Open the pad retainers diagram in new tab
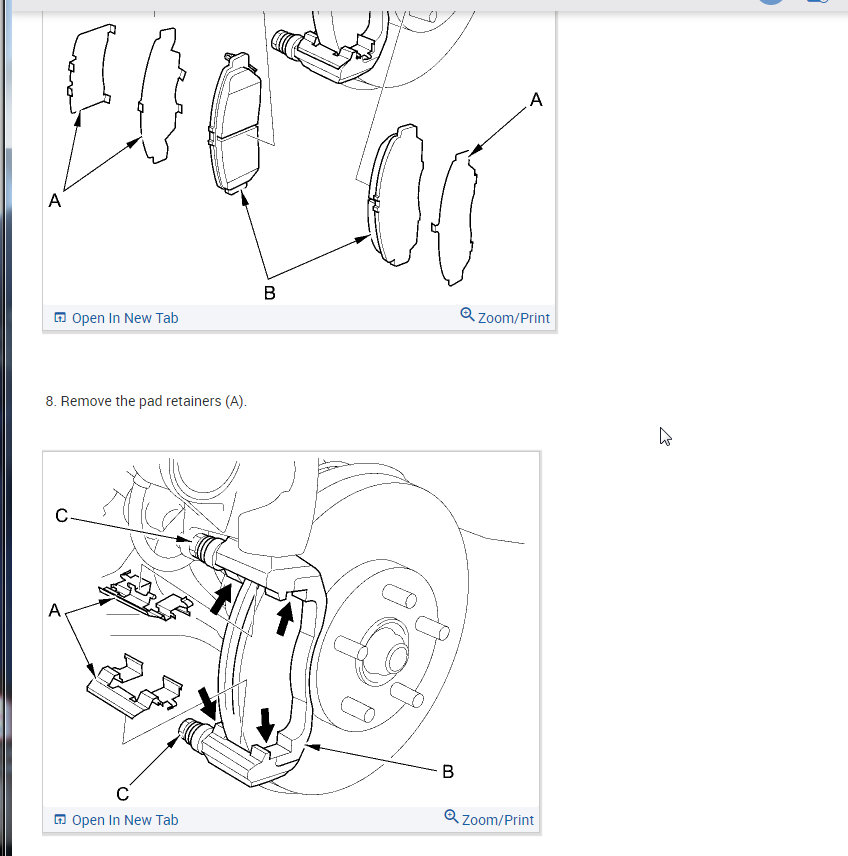 click(x=116, y=820)
